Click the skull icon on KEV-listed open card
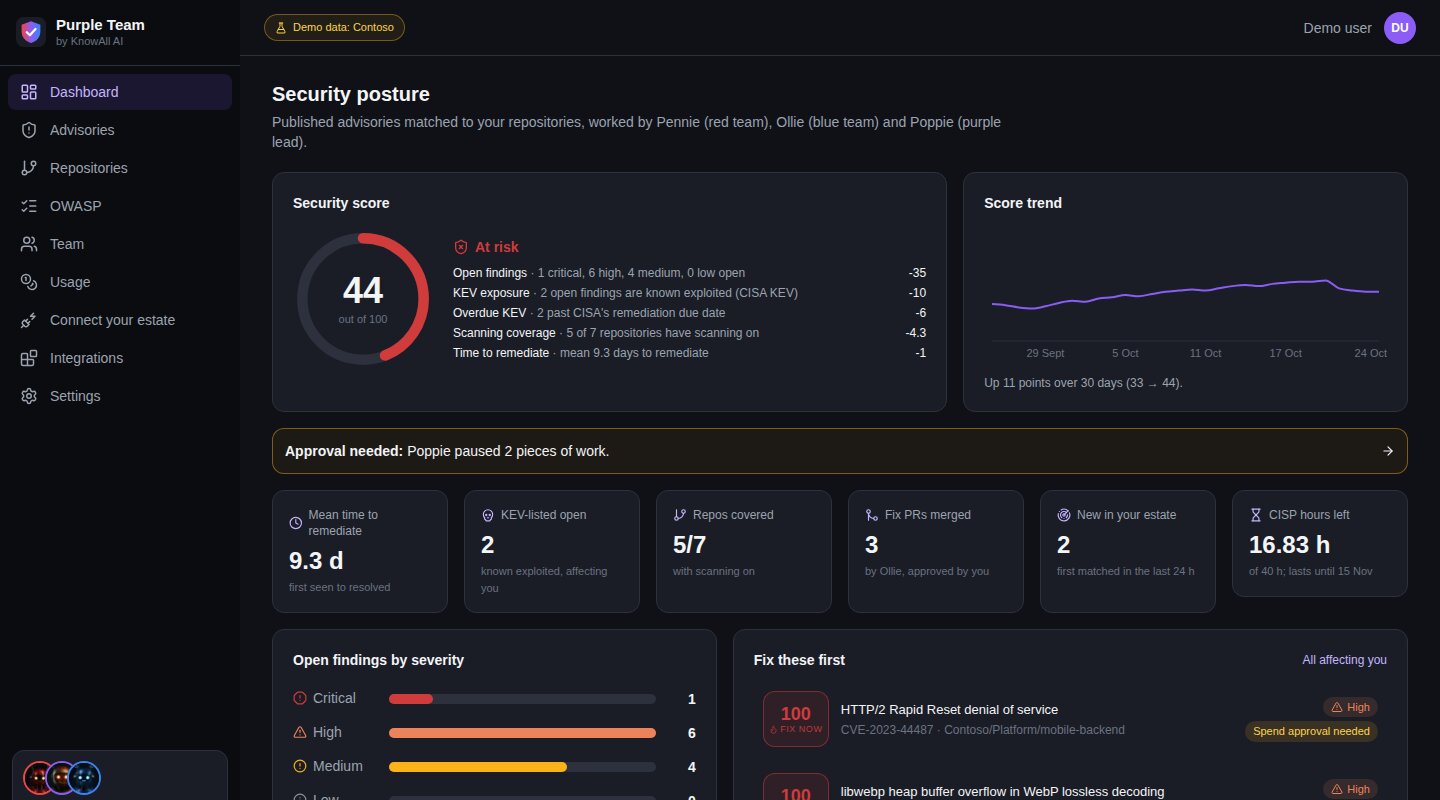1440x800 pixels. [488, 515]
